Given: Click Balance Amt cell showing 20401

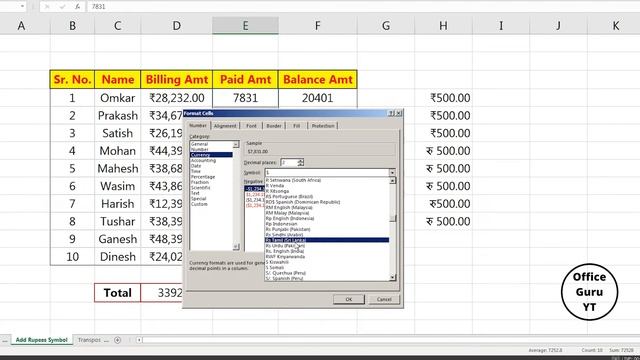Looking at the screenshot, I should coord(318,98).
